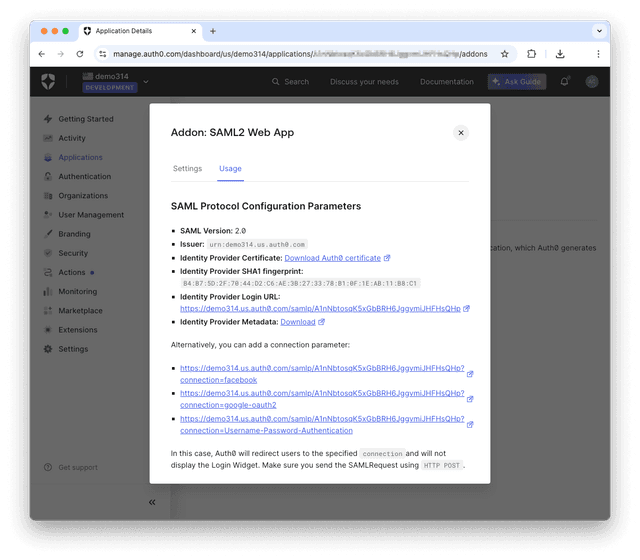Open the notifications bell
The image size is (640, 560).
[x=564, y=82]
